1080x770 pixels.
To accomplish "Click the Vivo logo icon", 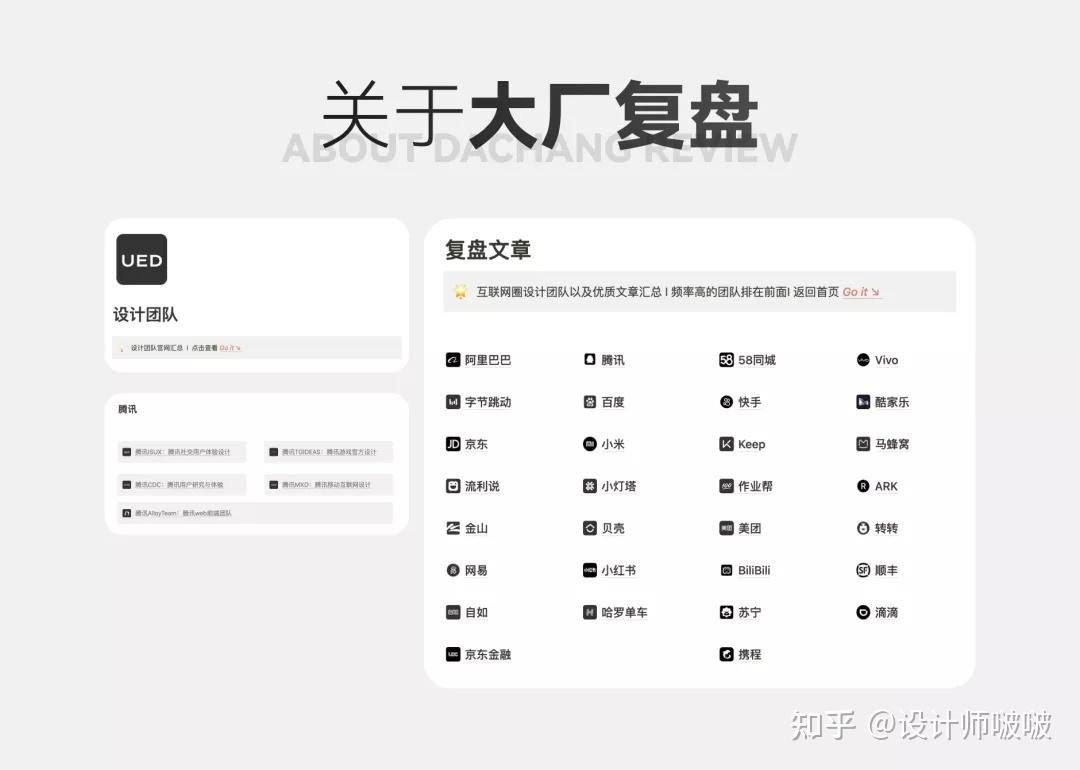I will click(x=863, y=360).
